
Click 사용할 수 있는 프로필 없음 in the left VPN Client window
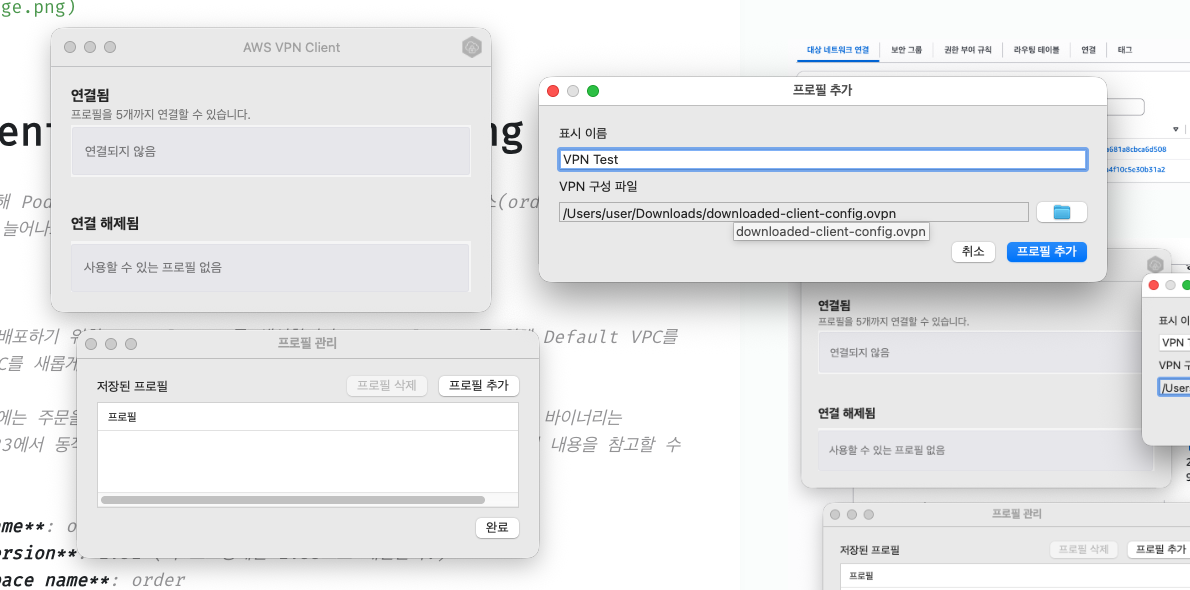click(x=271, y=267)
